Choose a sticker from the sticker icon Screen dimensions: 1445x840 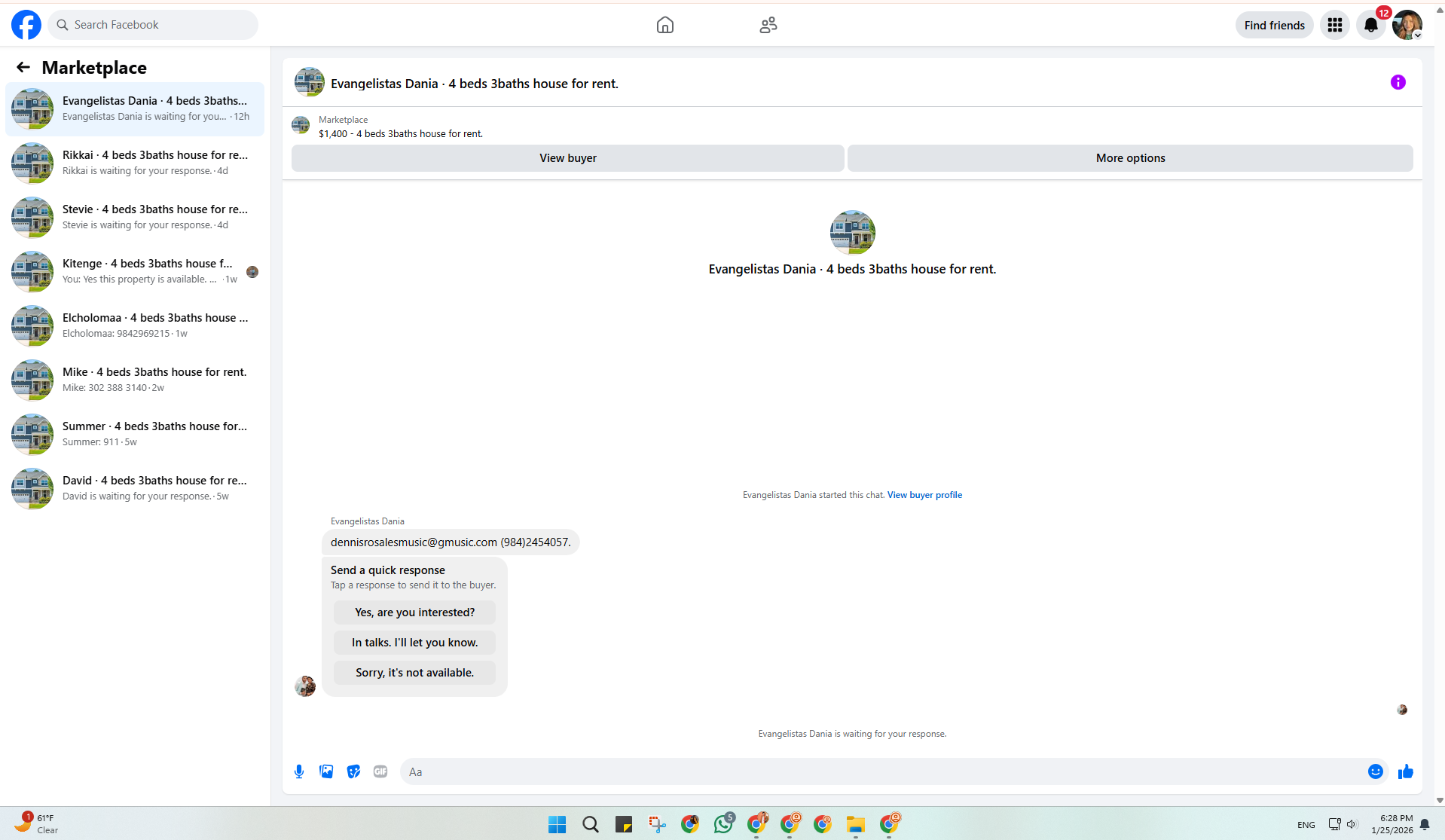[x=353, y=771]
